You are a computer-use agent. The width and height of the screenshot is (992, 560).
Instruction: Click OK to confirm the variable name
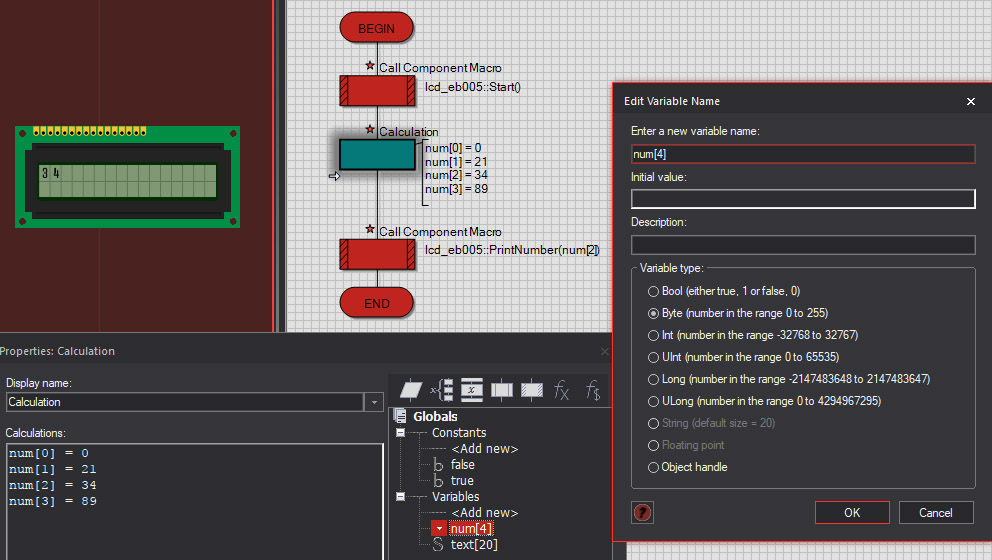pyautogui.click(x=852, y=513)
